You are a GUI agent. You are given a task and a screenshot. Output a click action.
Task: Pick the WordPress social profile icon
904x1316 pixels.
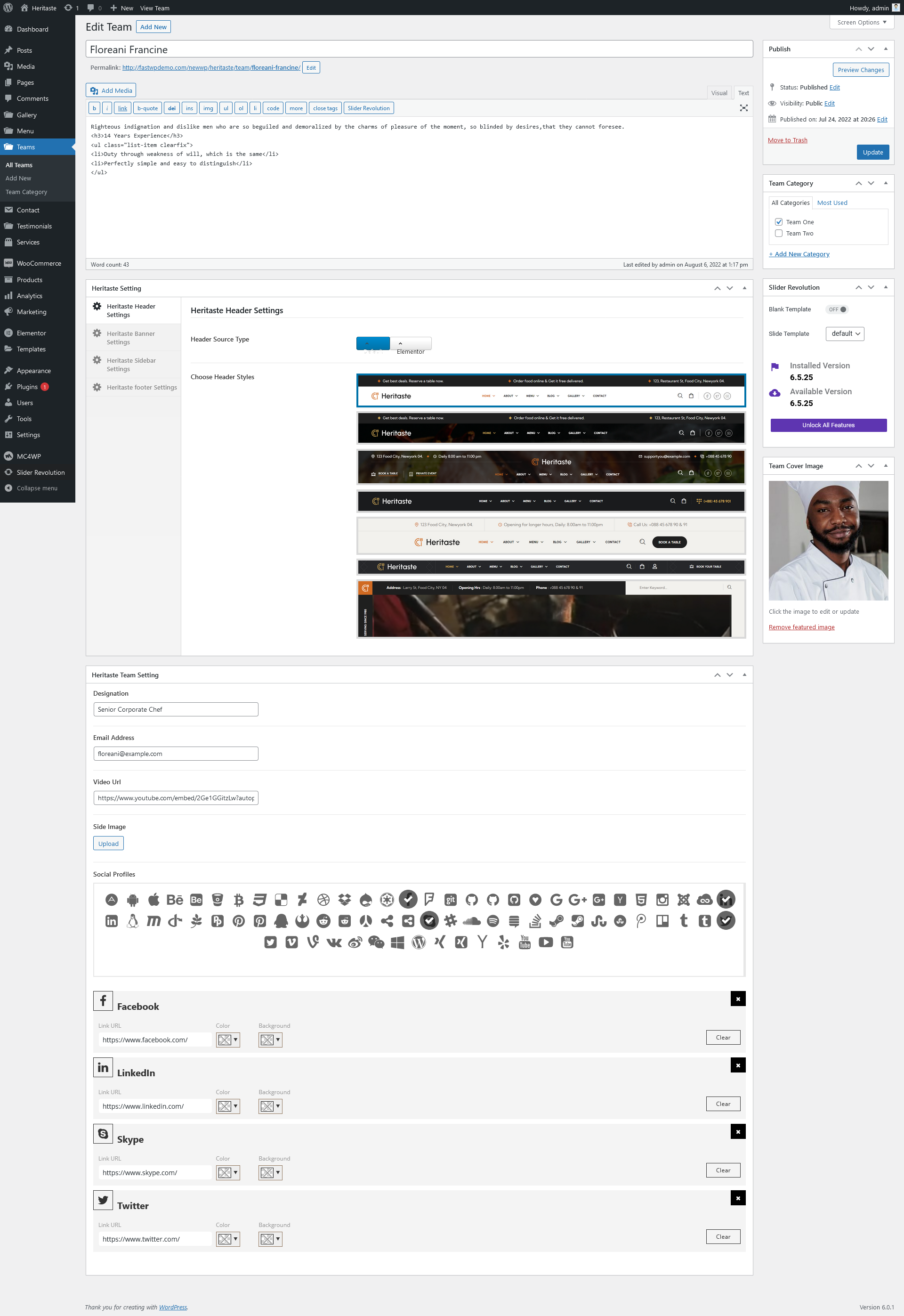click(419, 942)
